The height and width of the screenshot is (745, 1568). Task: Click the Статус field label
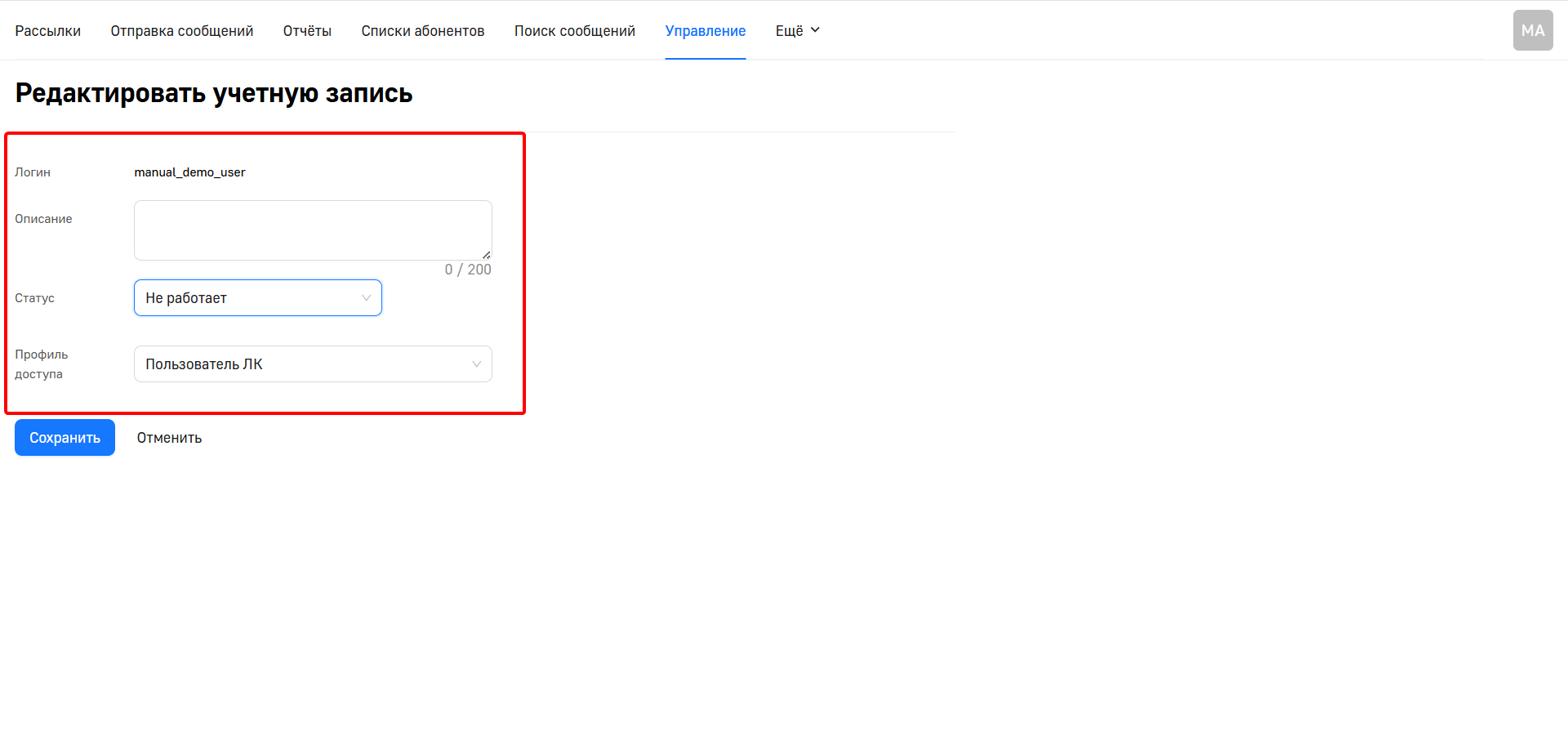pos(34,298)
